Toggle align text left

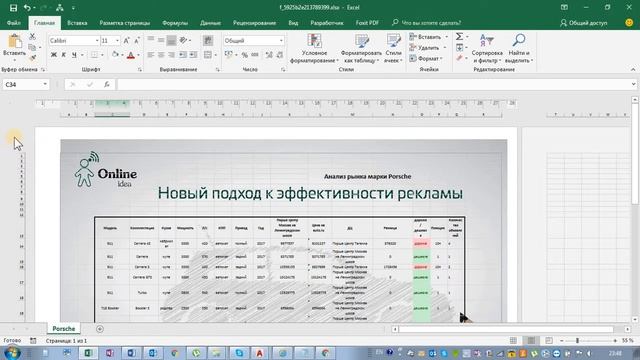click(x=151, y=55)
